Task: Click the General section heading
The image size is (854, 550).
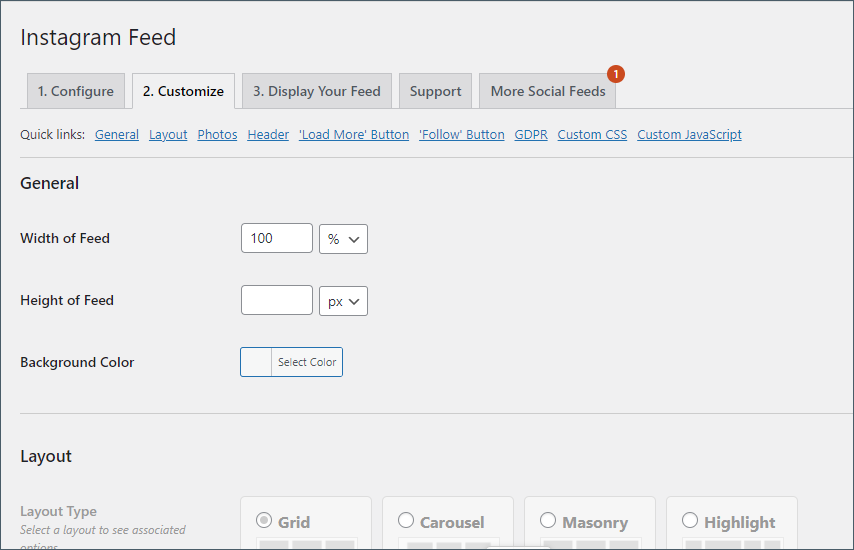Action: coord(50,183)
